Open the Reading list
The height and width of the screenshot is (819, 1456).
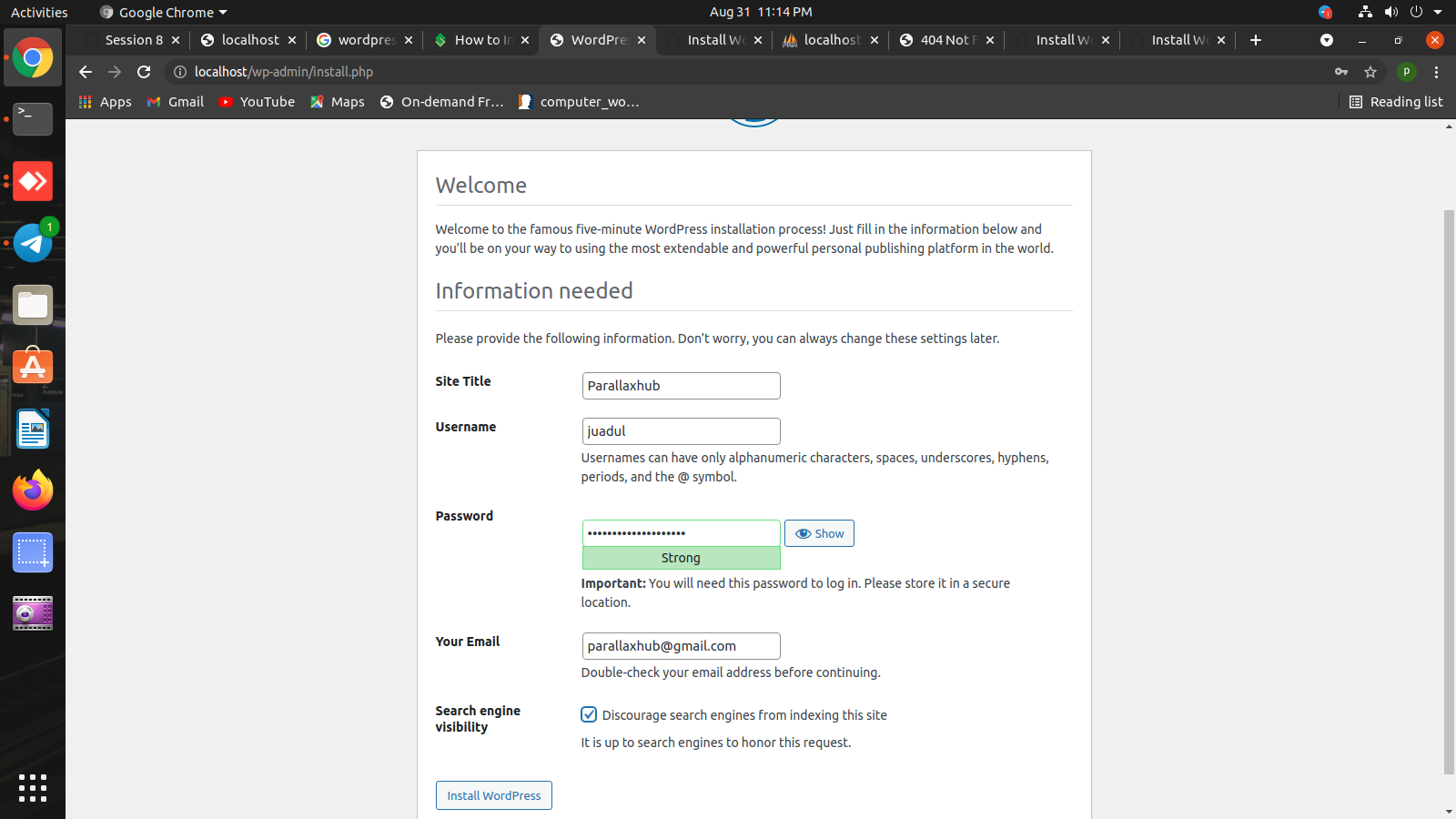coord(1396,102)
